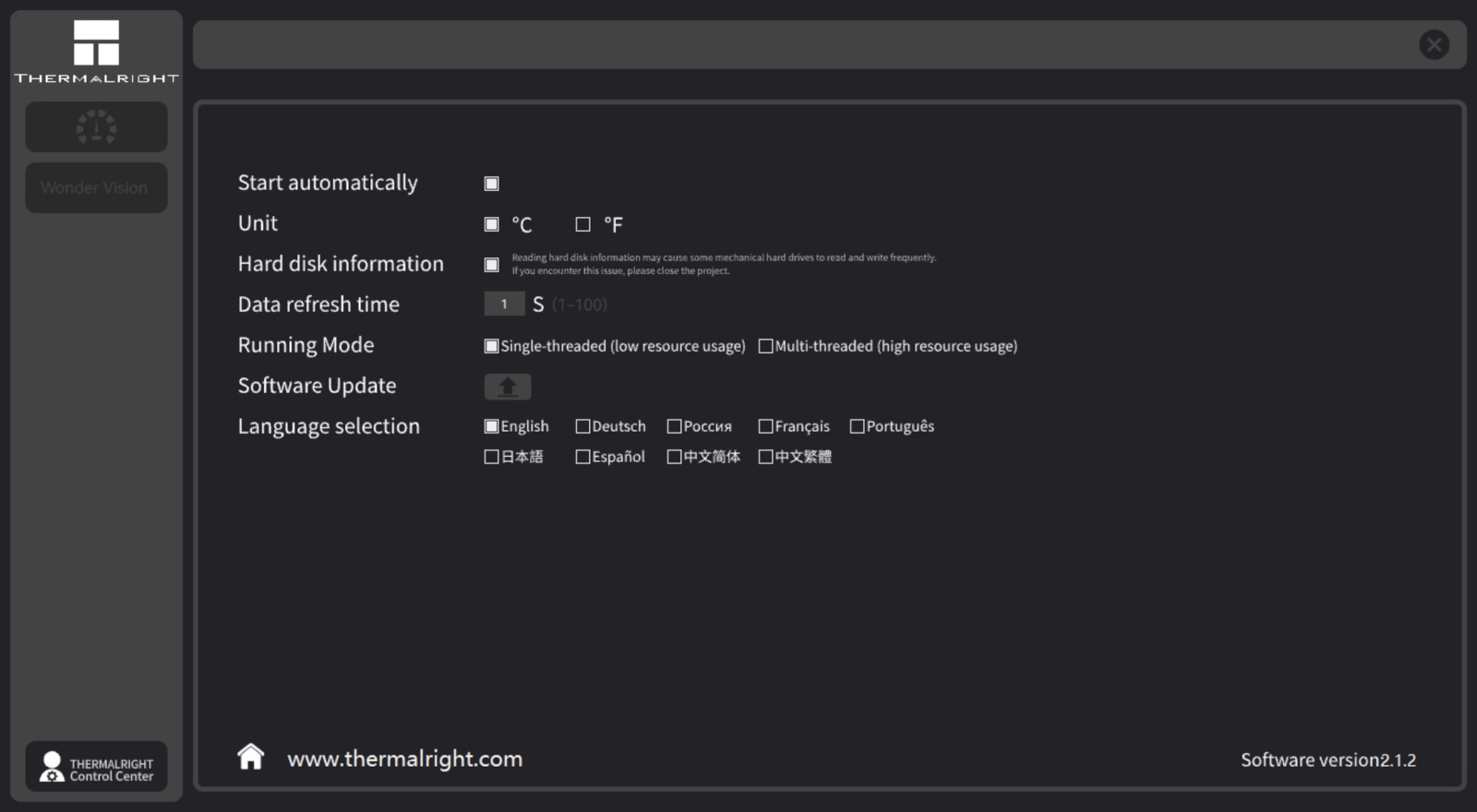1477x812 pixels.
Task: Select Fahrenheit as temperature unit
Action: click(x=582, y=224)
